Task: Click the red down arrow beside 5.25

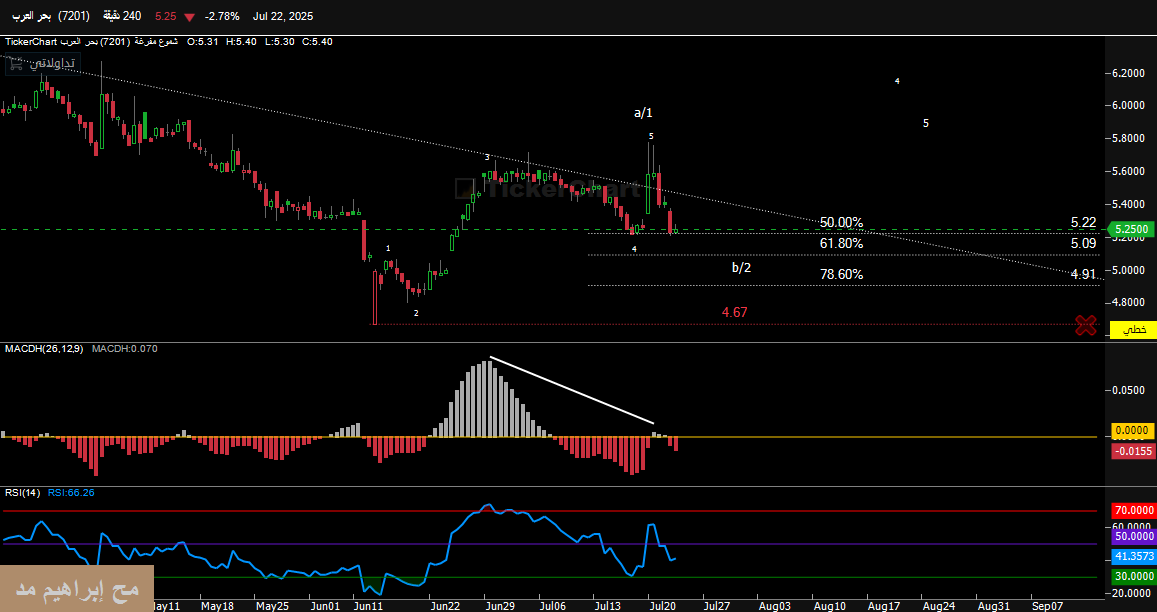Action: [x=190, y=16]
